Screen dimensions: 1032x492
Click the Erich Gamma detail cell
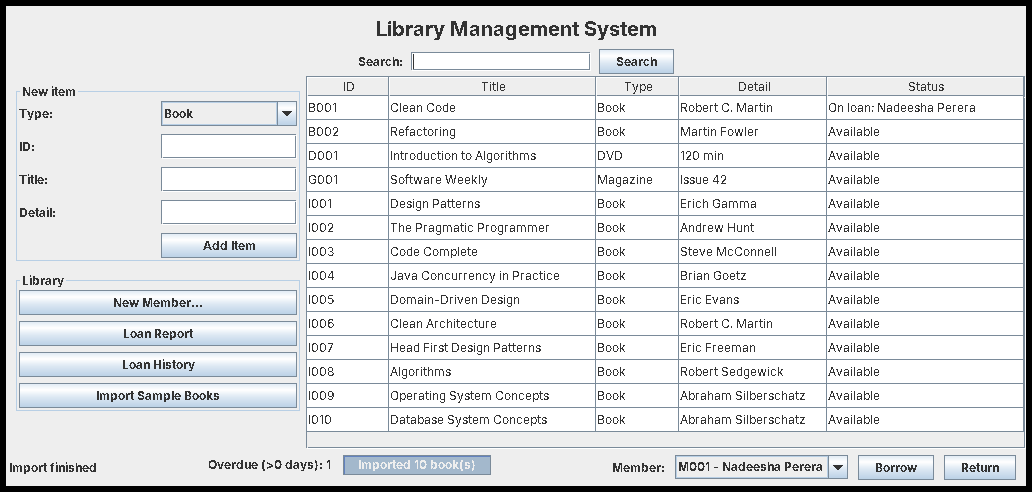tap(753, 203)
